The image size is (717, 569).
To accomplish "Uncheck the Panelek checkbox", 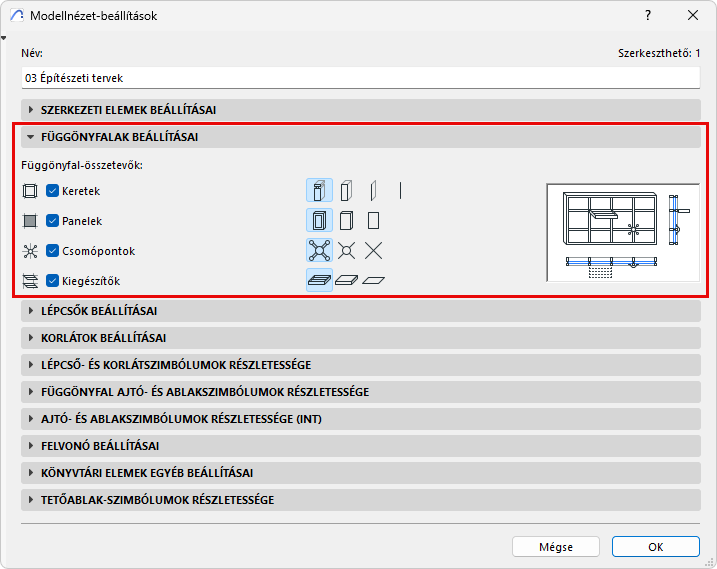I will click(x=52, y=221).
